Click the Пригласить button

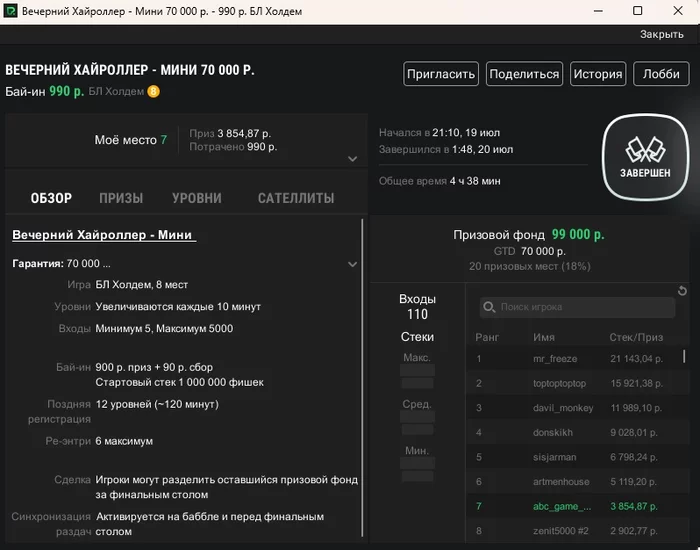pyautogui.click(x=441, y=74)
